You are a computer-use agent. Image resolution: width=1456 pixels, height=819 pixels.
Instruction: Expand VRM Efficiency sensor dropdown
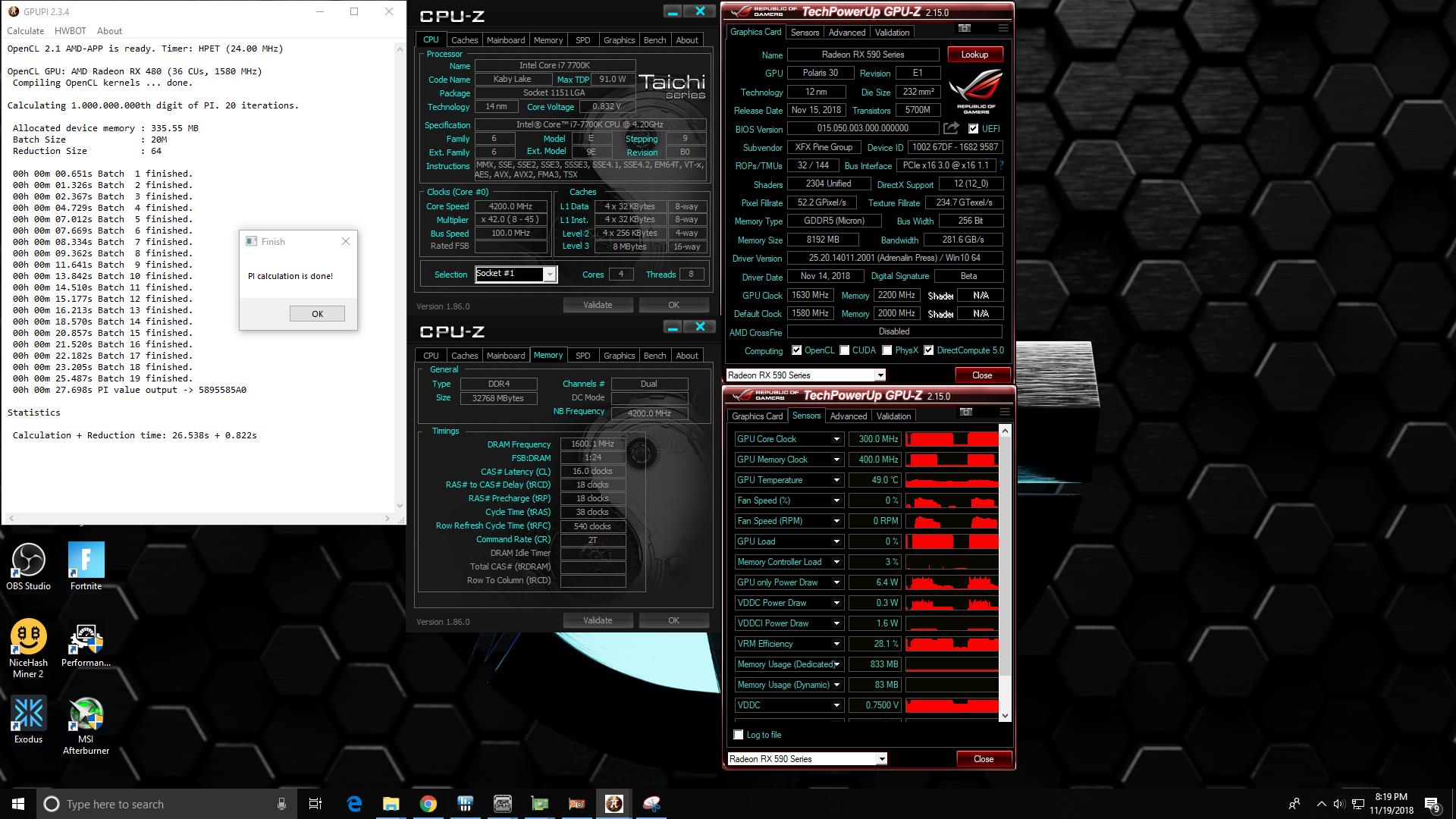(x=836, y=644)
